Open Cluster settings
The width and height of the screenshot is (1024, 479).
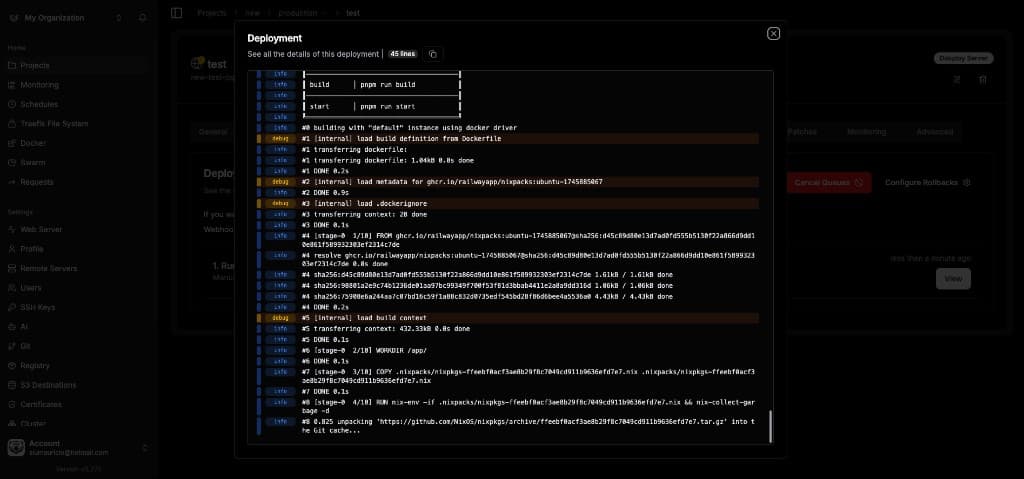(x=33, y=423)
